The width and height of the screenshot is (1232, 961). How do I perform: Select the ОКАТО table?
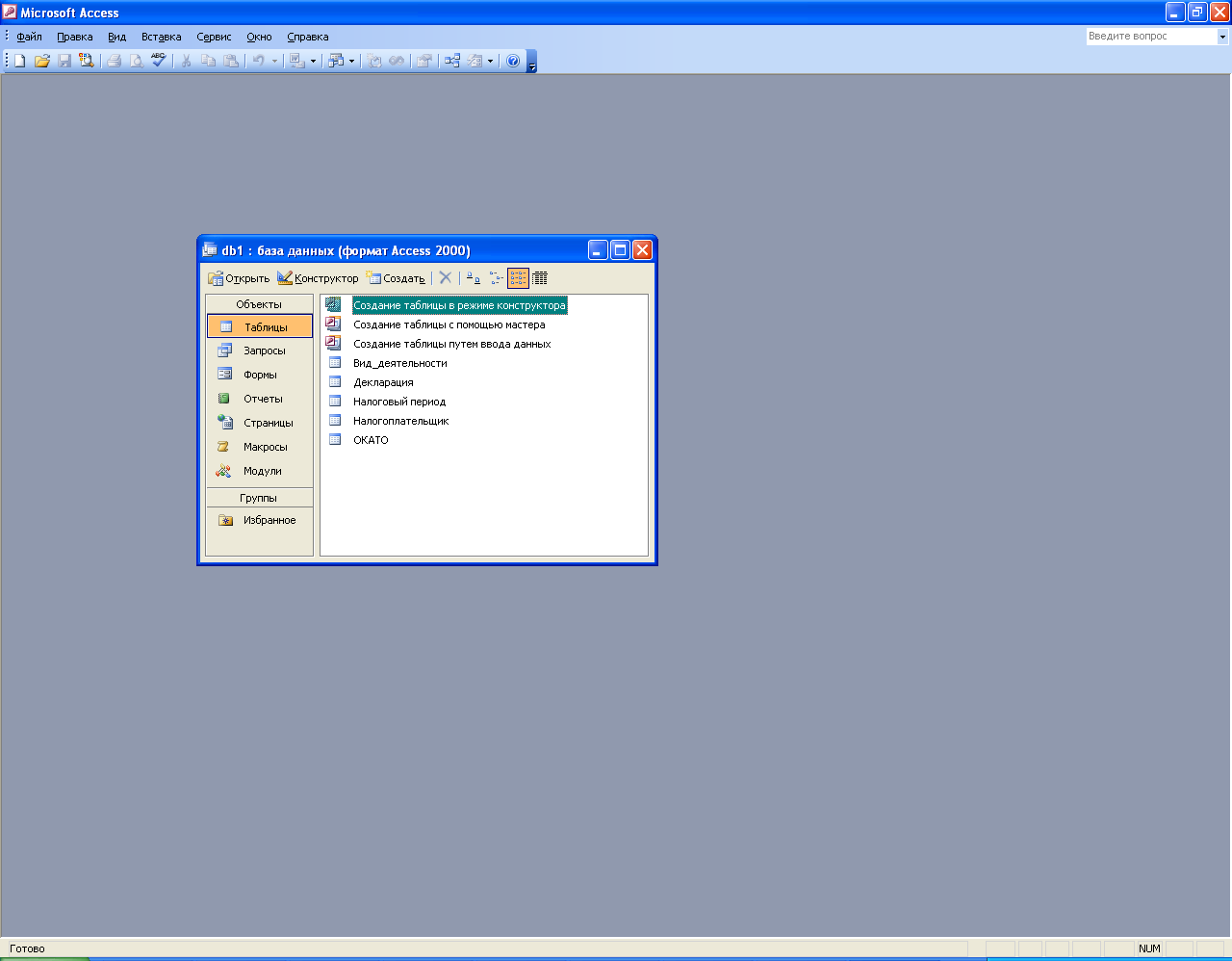(371, 440)
